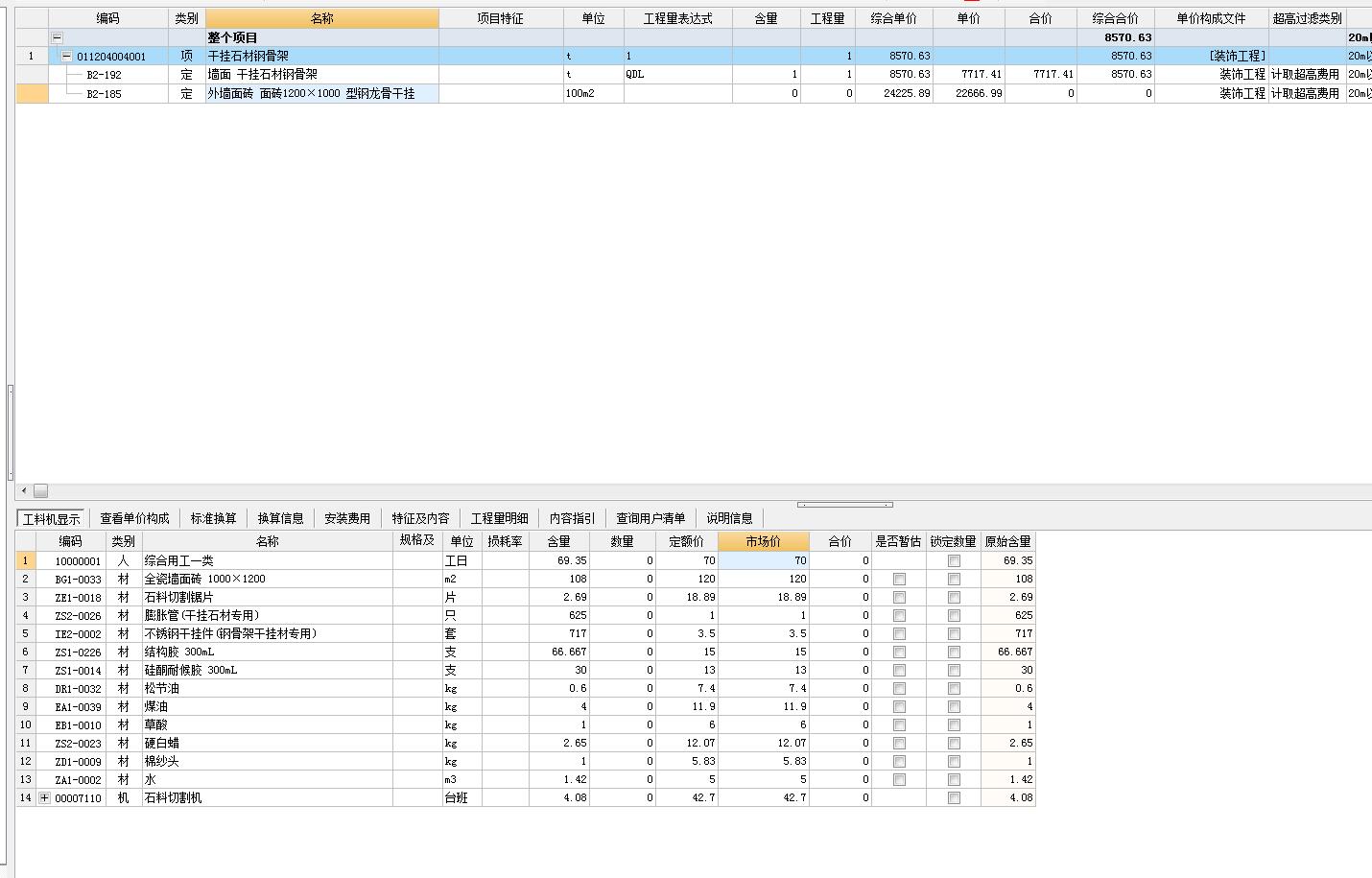The width and height of the screenshot is (1372, 878).
Task: Click the 超高过滤类别 column header
Action: coord(1307,18)
